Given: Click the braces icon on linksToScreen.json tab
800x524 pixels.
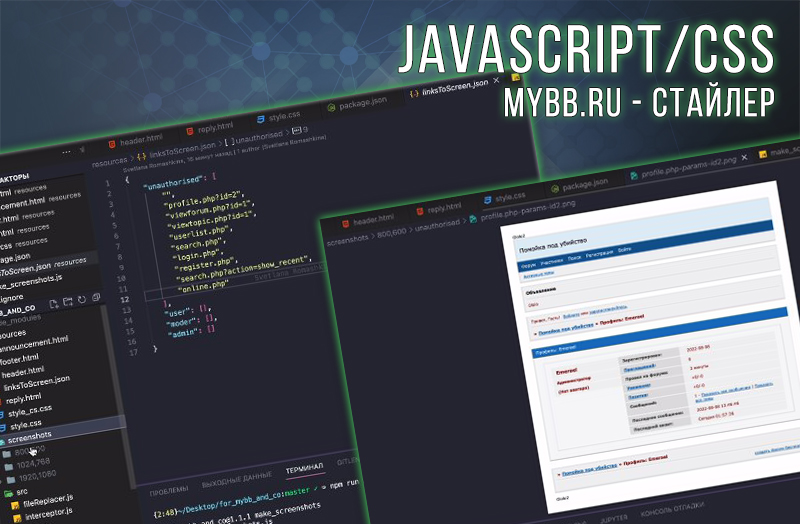Looking at the screenshot, I should click(x=414, y=94).
